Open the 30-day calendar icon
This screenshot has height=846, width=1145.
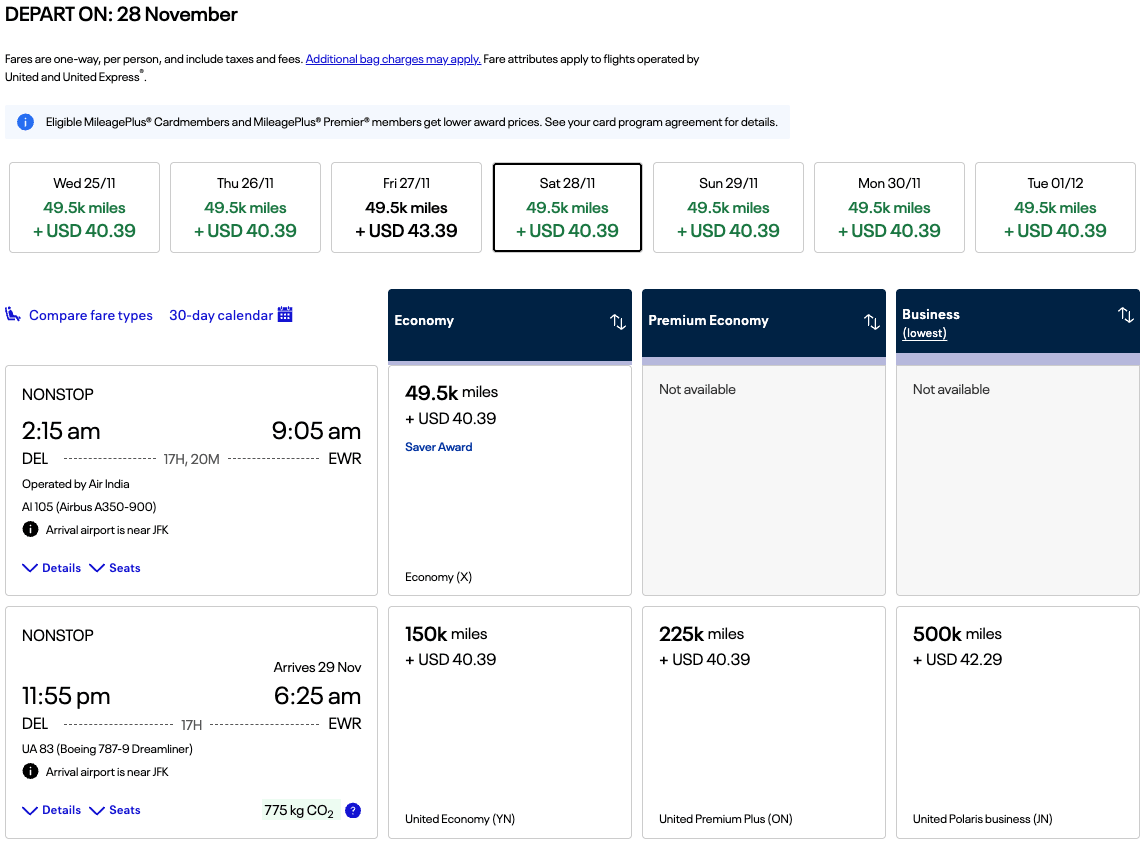pyautogui.click(x=286, y=315)
